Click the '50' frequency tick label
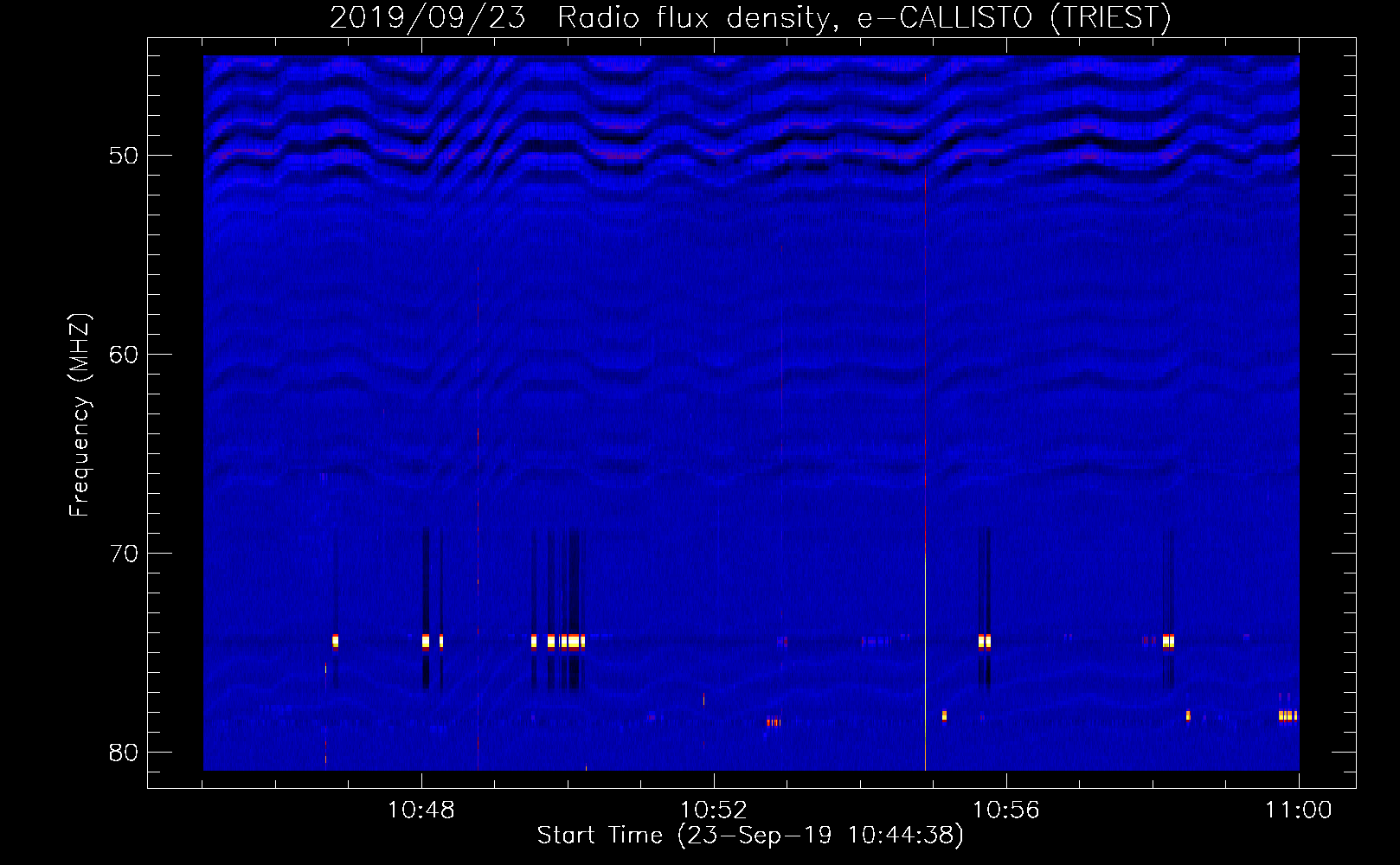 pos(125,156)
